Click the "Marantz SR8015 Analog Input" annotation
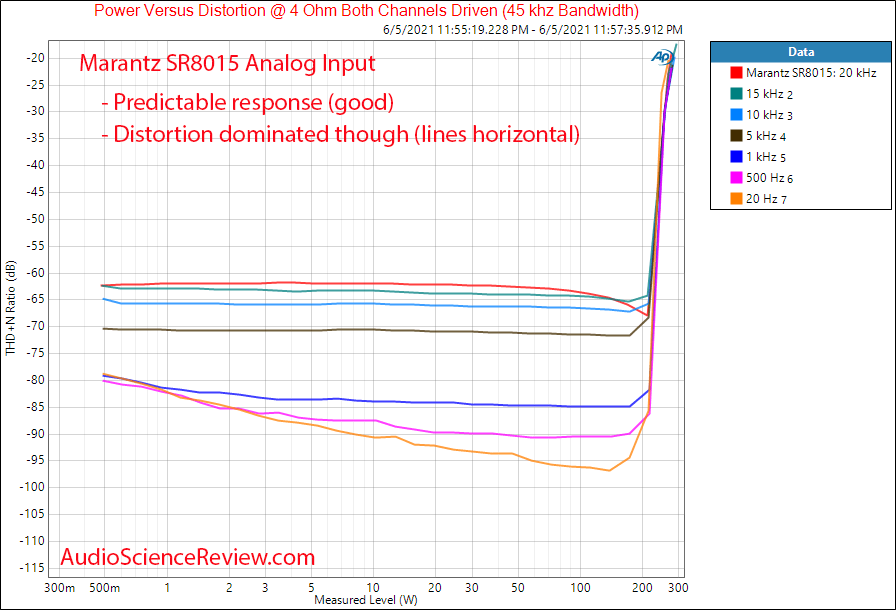 click(x=227, y=63)
